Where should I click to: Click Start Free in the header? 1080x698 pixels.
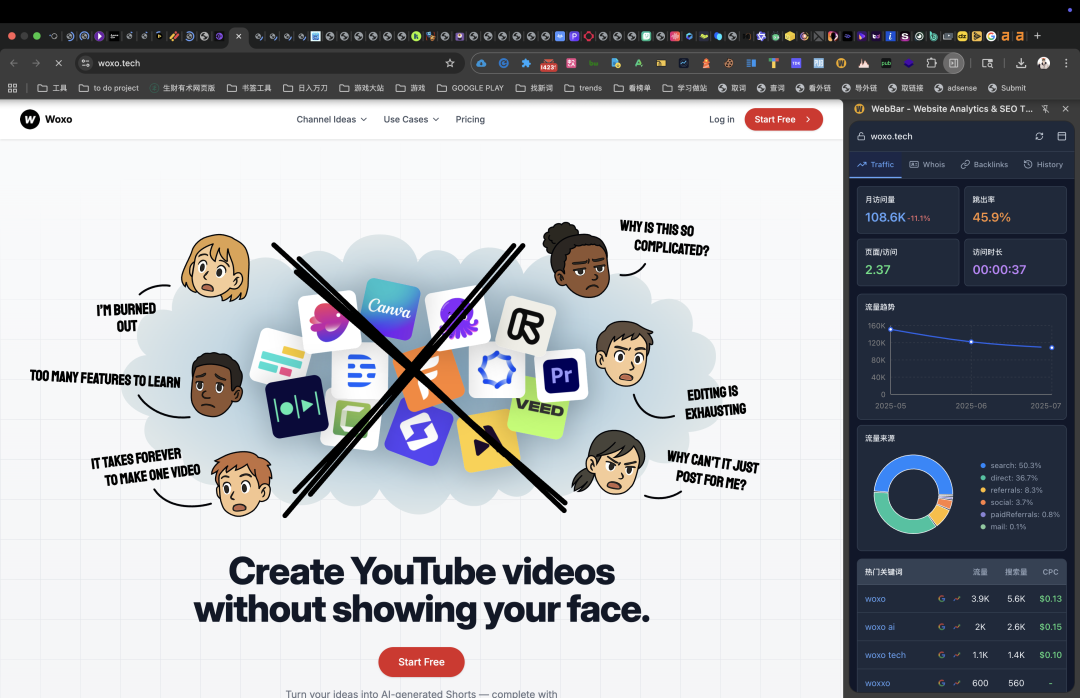[x=783, y=119]
